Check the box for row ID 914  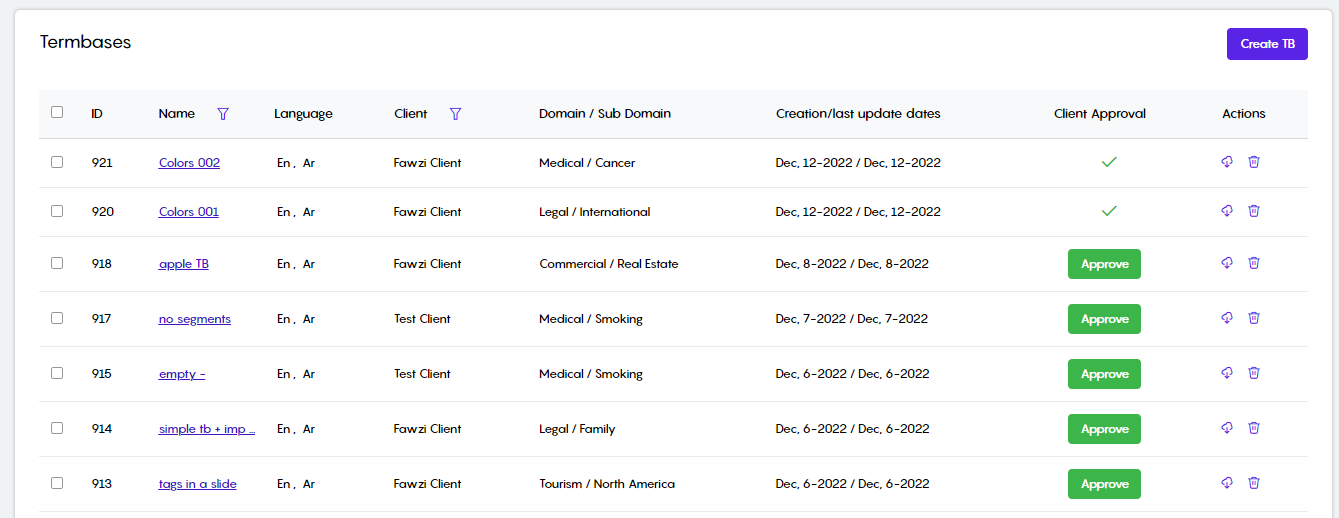[x=57, y=428]
